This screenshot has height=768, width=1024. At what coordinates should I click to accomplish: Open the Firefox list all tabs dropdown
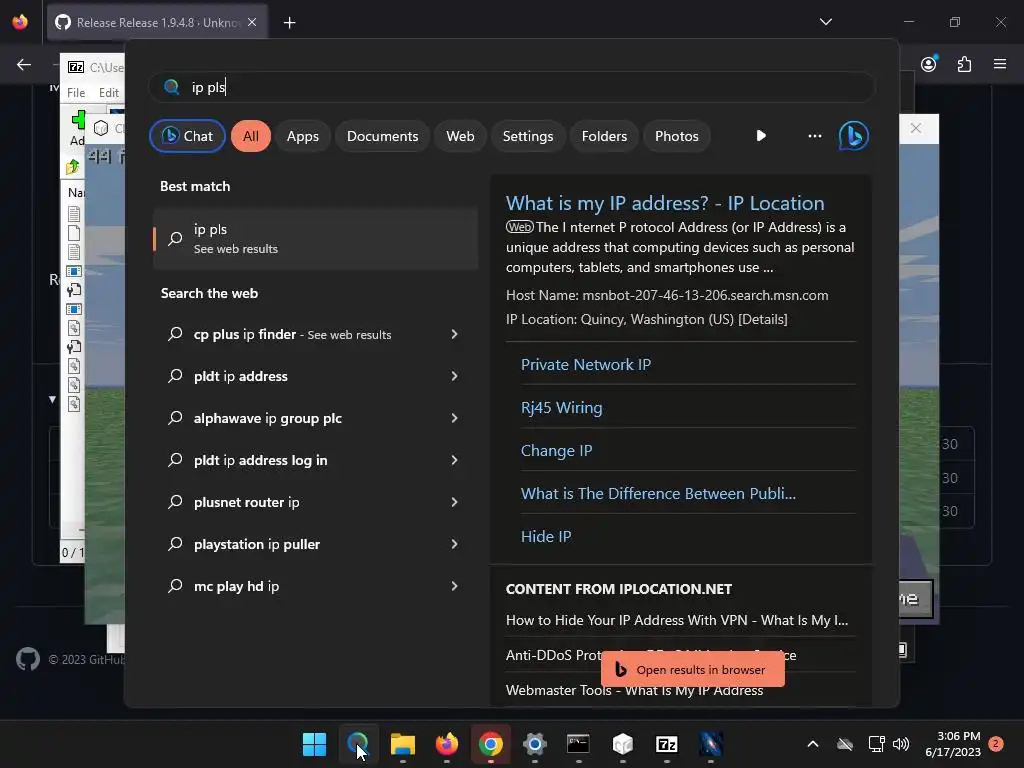click(826, 22)
